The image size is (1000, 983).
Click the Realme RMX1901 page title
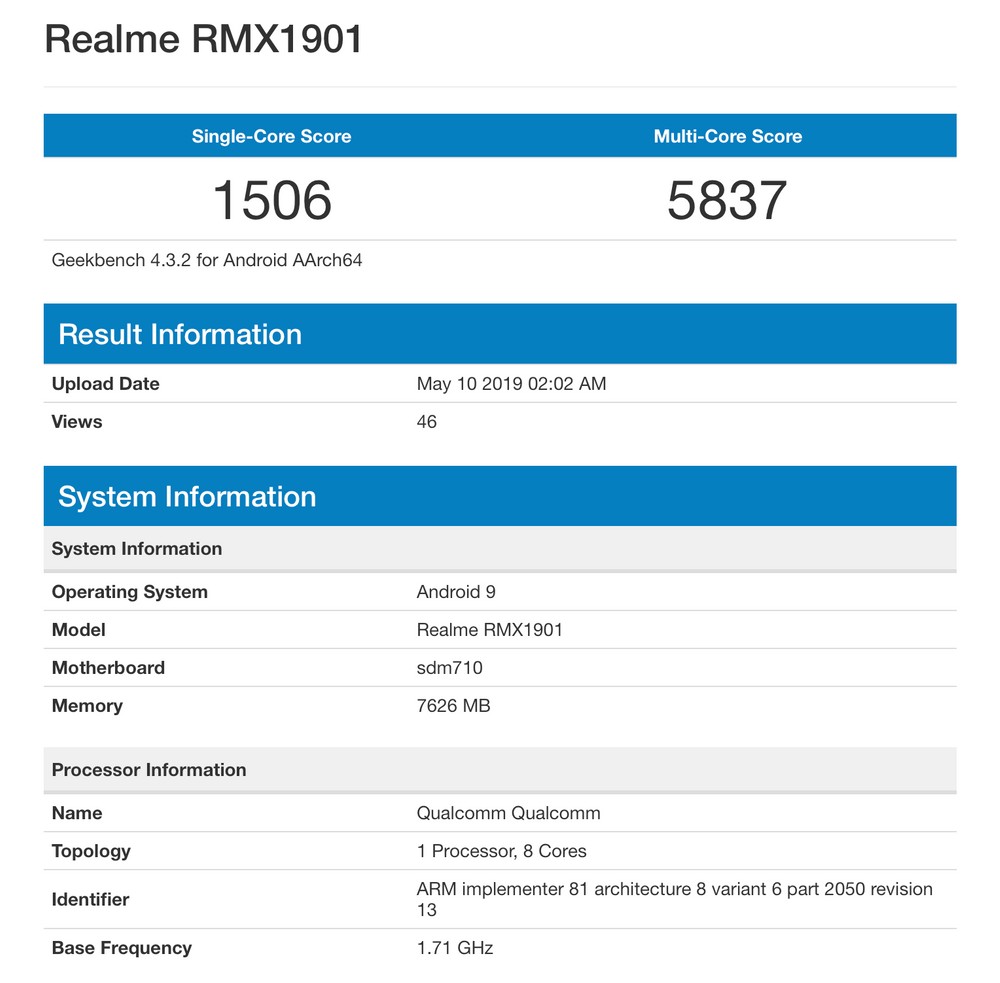pyautogui.click(x=203, y=39)
